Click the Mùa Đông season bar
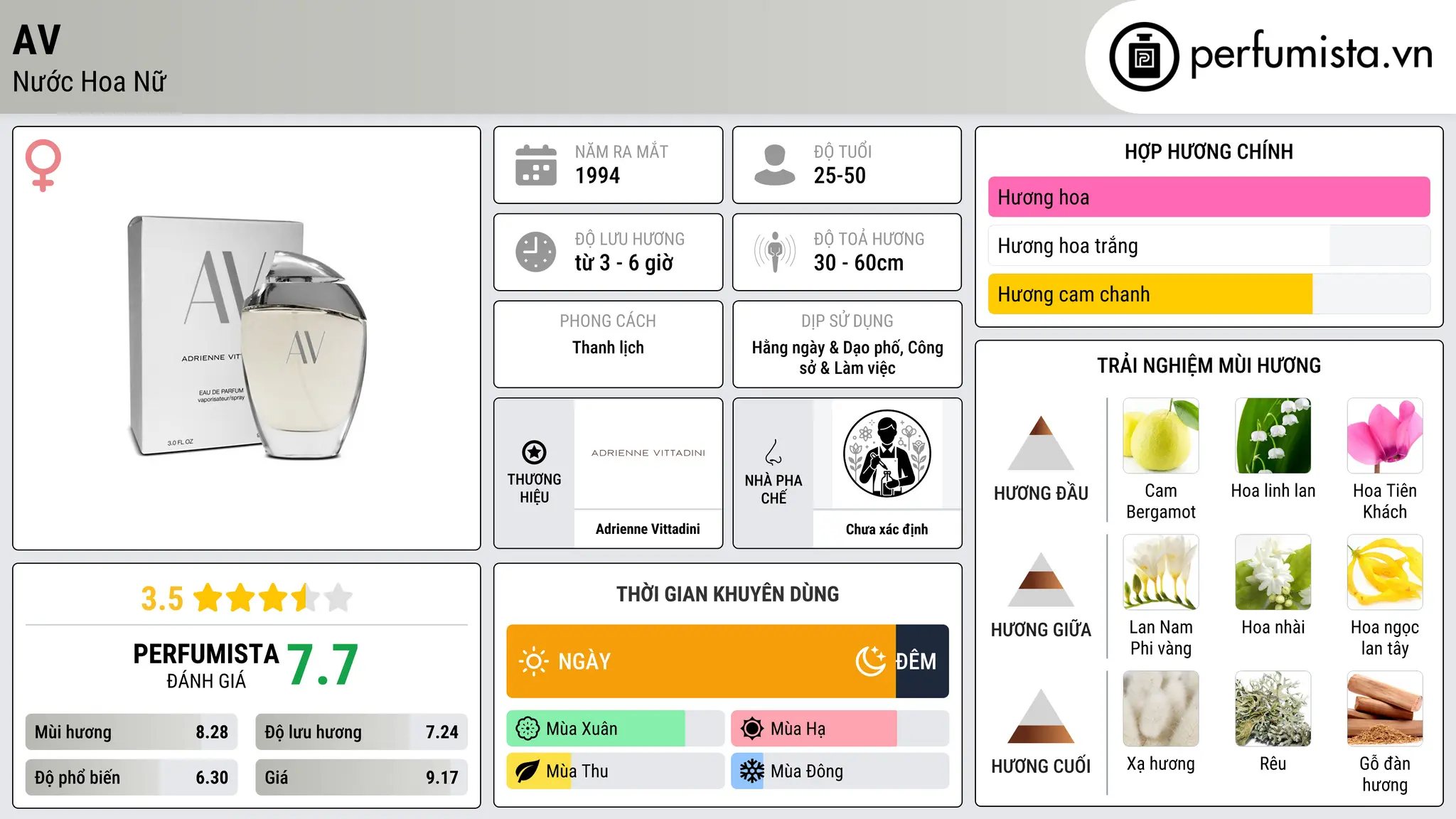The width and height of the screenshot is (1456, 819). [840, 771]
